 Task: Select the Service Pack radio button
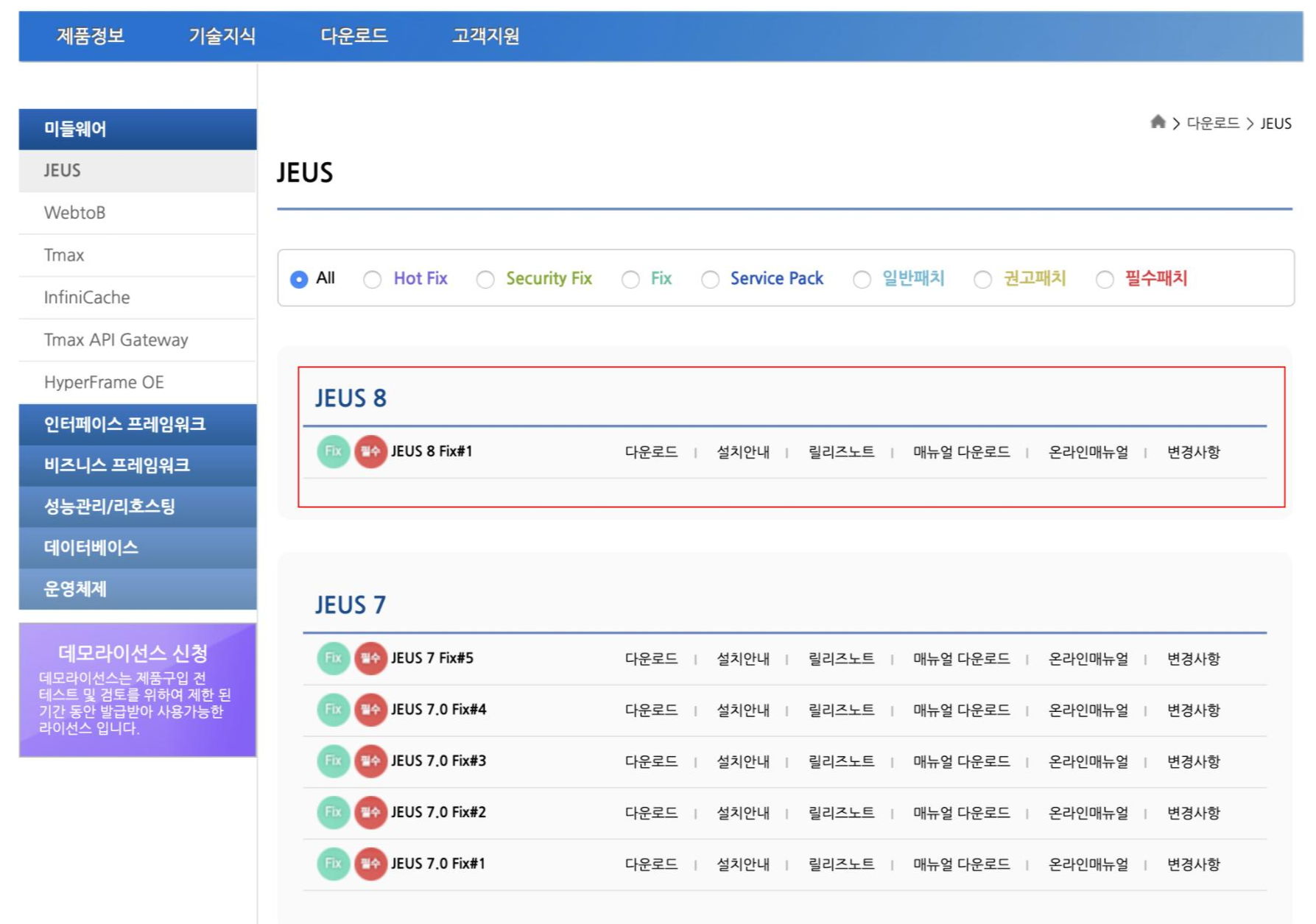coord(711,279)
